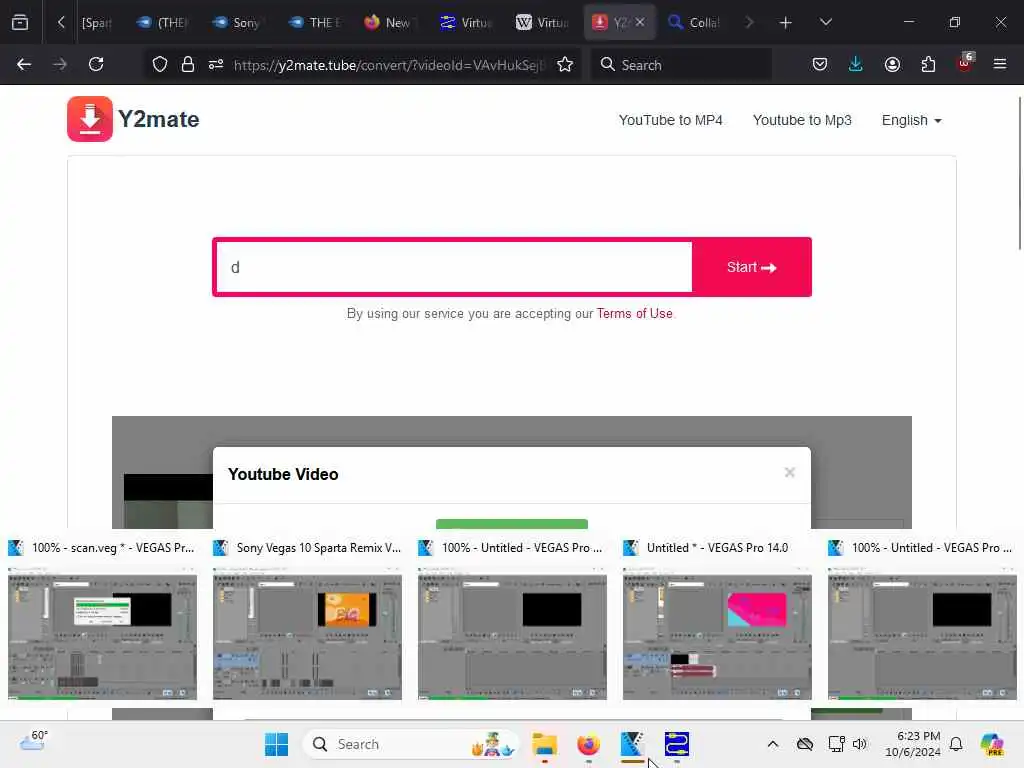Open Copilot icon in taskbar
Viewport: 1024px width, 768px height.
[992, 744]
